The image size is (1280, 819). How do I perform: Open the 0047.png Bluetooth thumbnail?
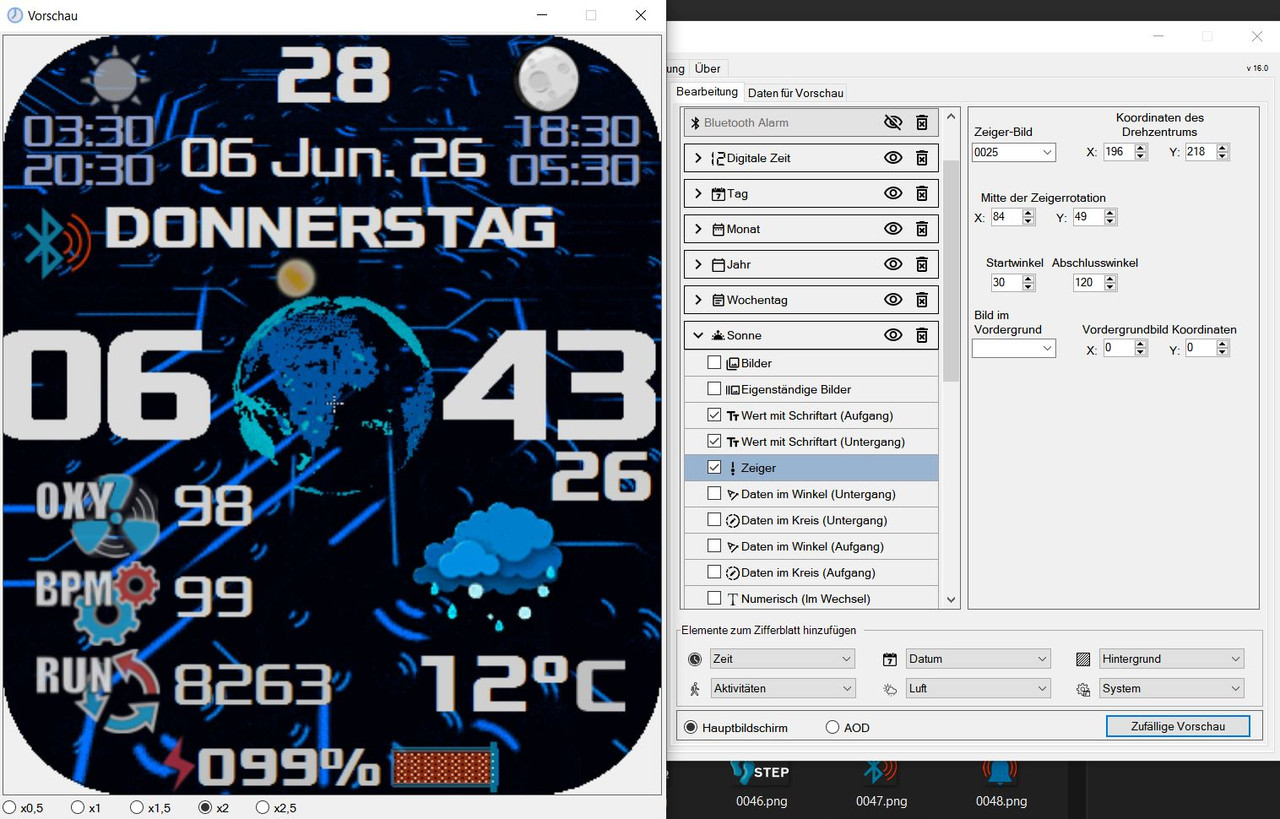pyautogui.click(x=881, y=772)
